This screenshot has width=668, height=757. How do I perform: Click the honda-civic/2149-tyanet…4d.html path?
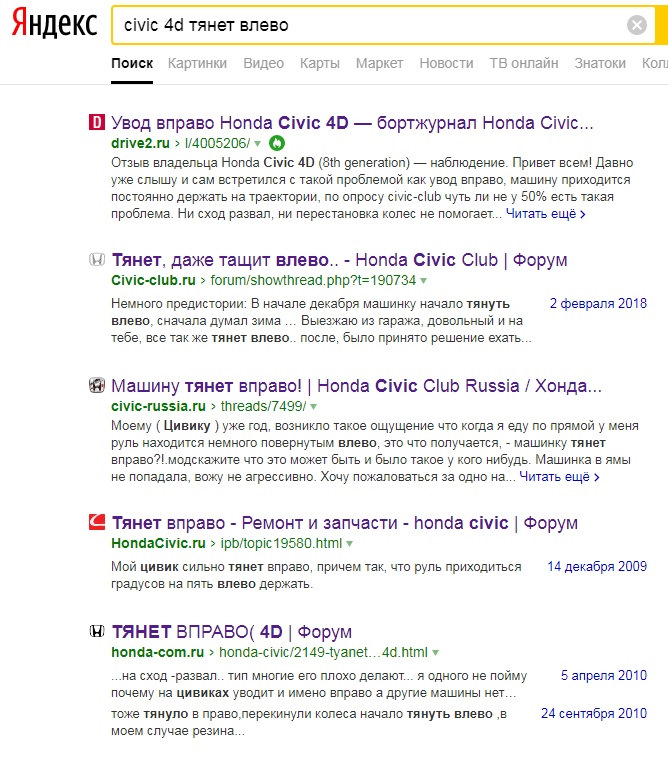tap(323, 653)
